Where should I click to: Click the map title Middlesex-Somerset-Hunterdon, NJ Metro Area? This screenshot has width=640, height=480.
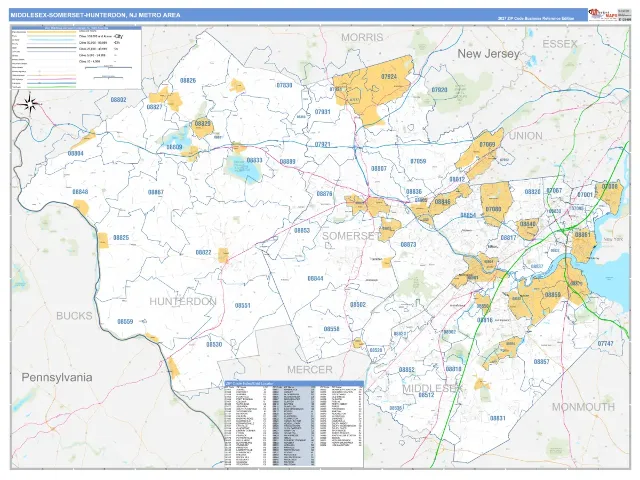95,15
